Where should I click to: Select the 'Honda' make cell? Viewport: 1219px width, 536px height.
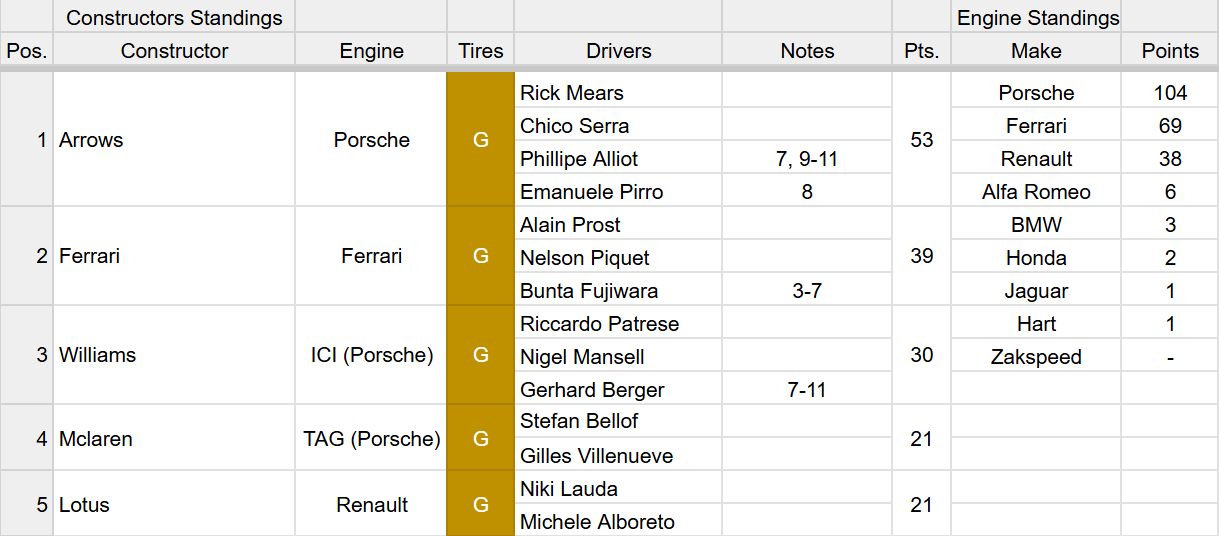(x=1036, y=257)
